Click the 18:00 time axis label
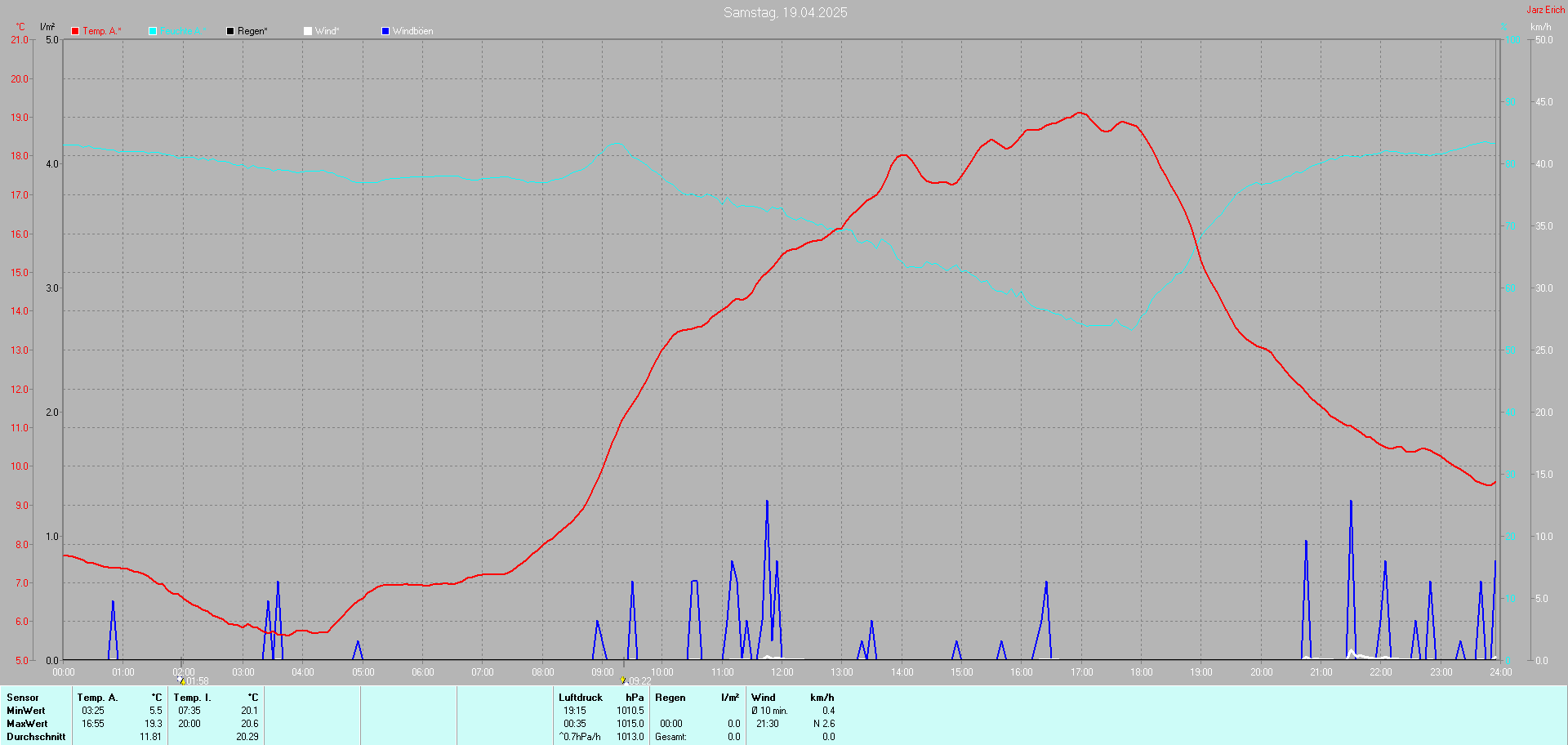 1141,672
